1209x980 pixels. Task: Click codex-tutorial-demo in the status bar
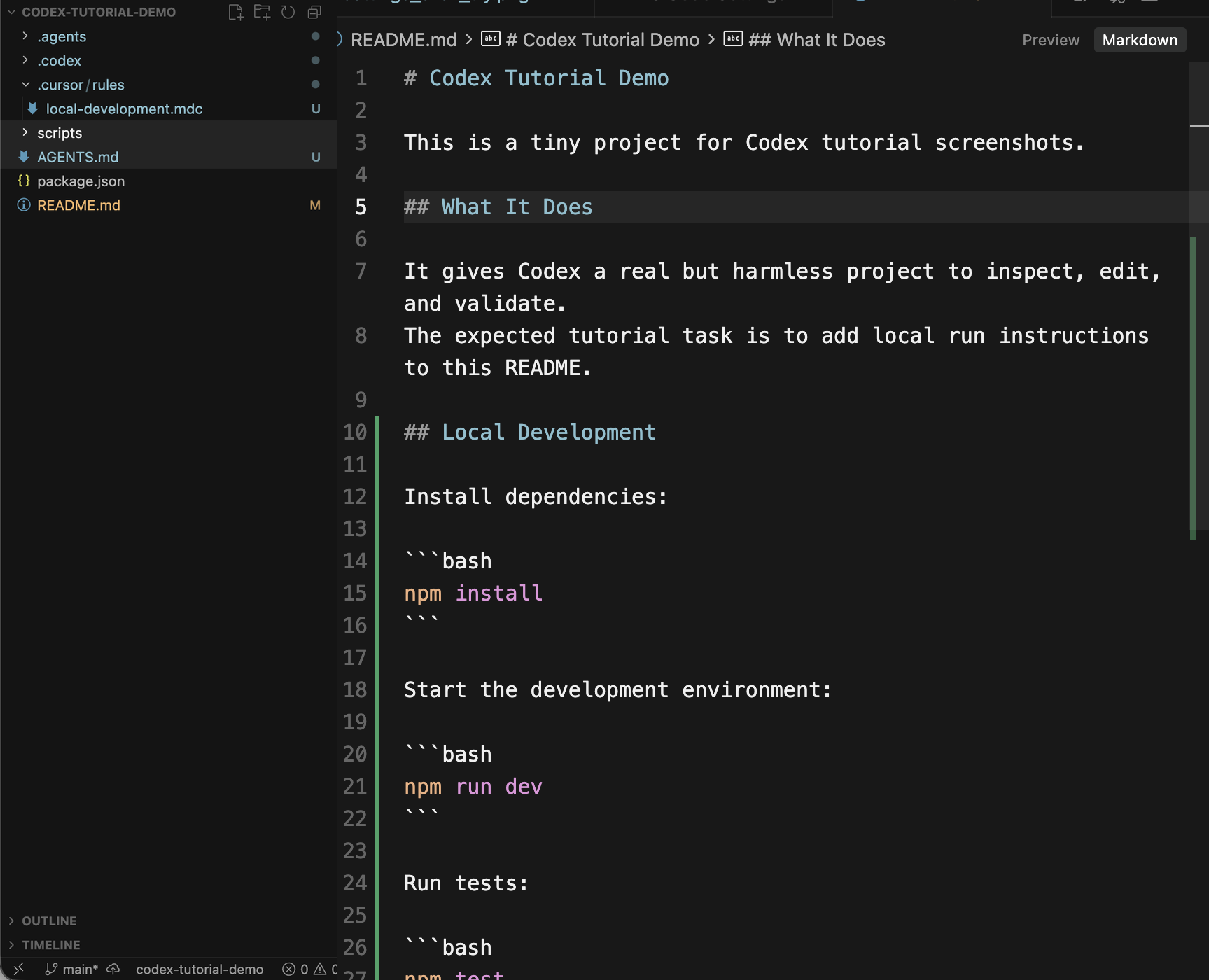click(200, 969)
